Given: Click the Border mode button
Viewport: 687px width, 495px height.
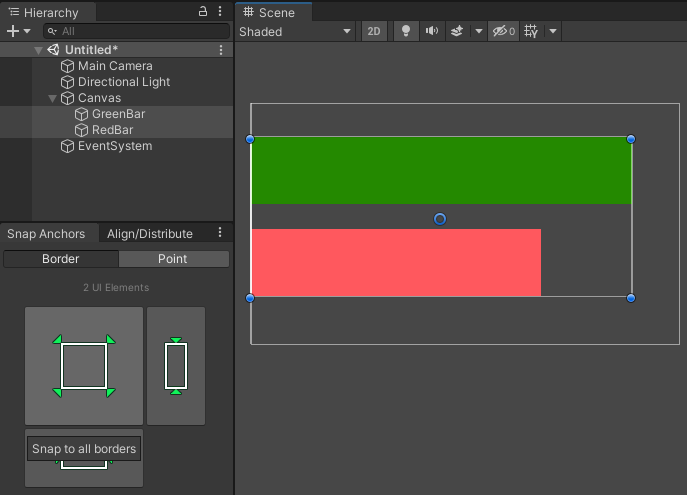Looking at the screenshot, I should coord(61,259).
